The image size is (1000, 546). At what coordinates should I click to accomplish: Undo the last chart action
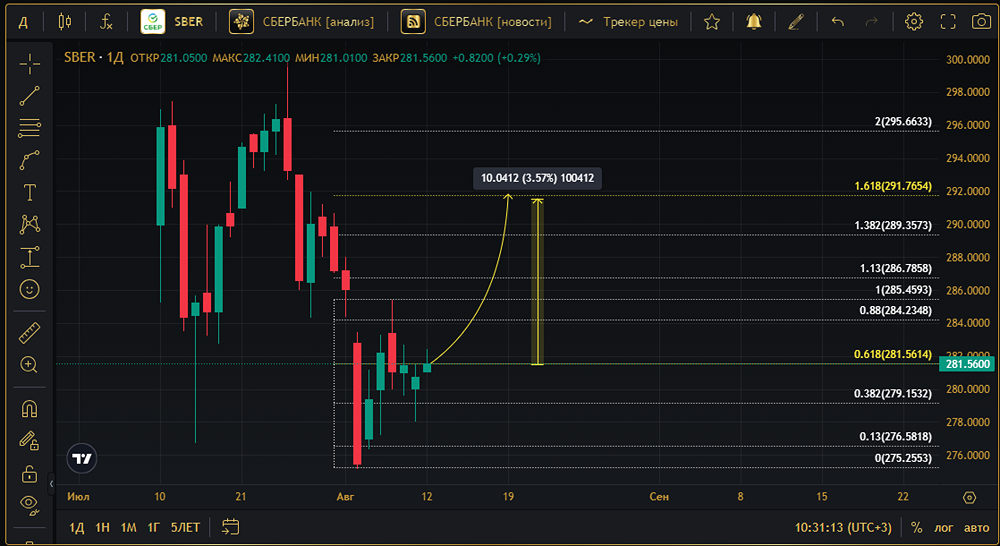[x=837, y=22]
